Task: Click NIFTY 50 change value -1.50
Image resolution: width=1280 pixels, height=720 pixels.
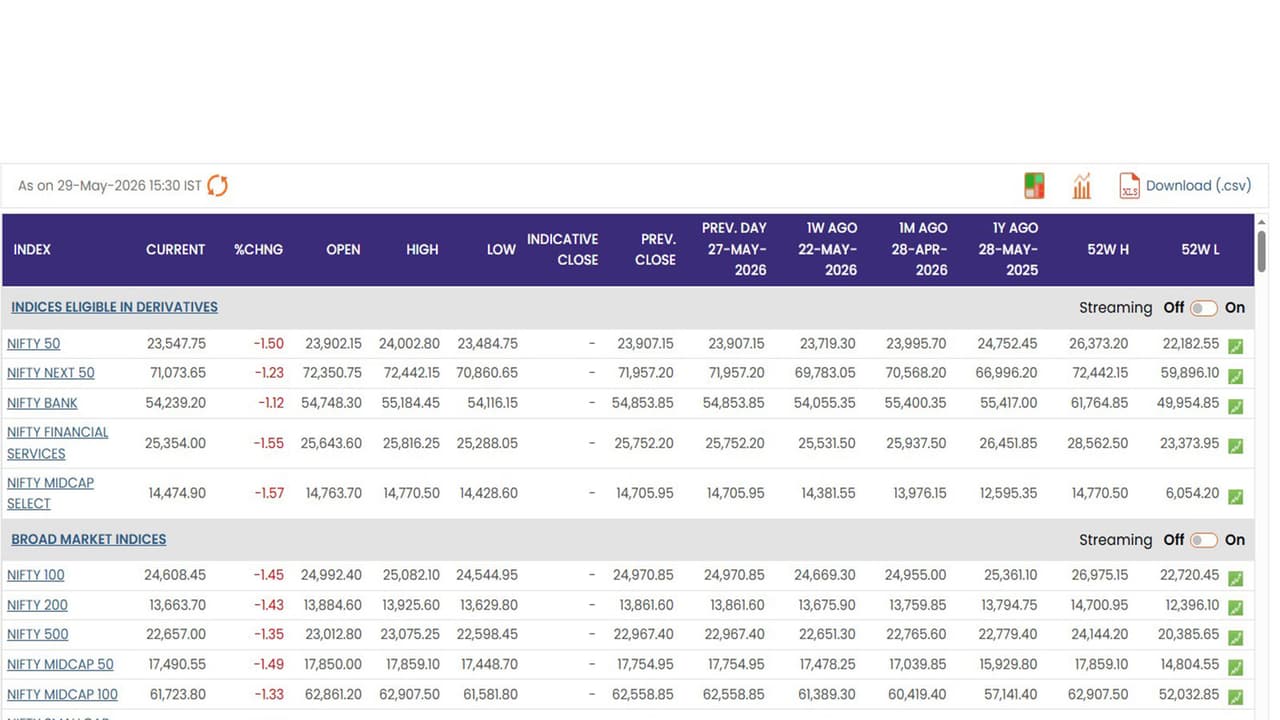Action: pos(268,344)
